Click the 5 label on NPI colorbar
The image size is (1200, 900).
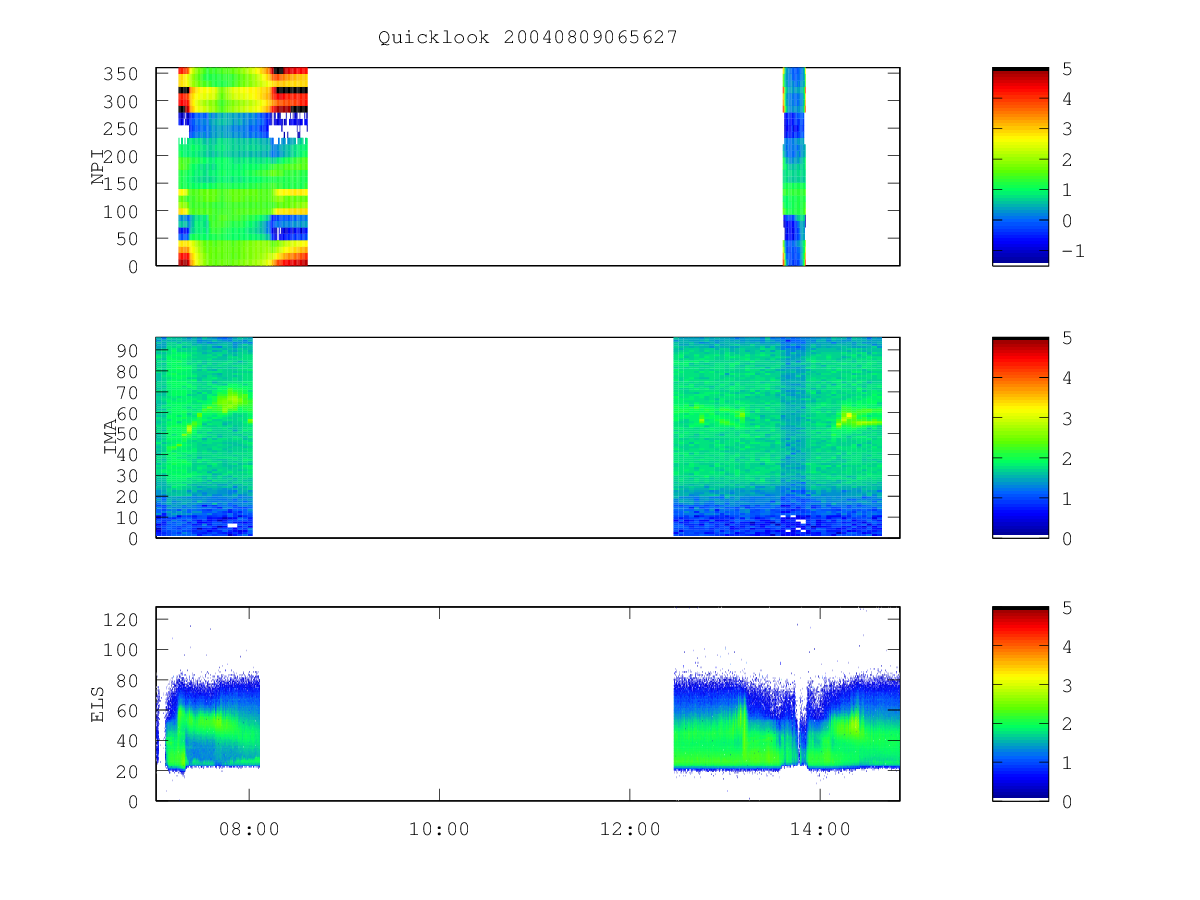1067,69
